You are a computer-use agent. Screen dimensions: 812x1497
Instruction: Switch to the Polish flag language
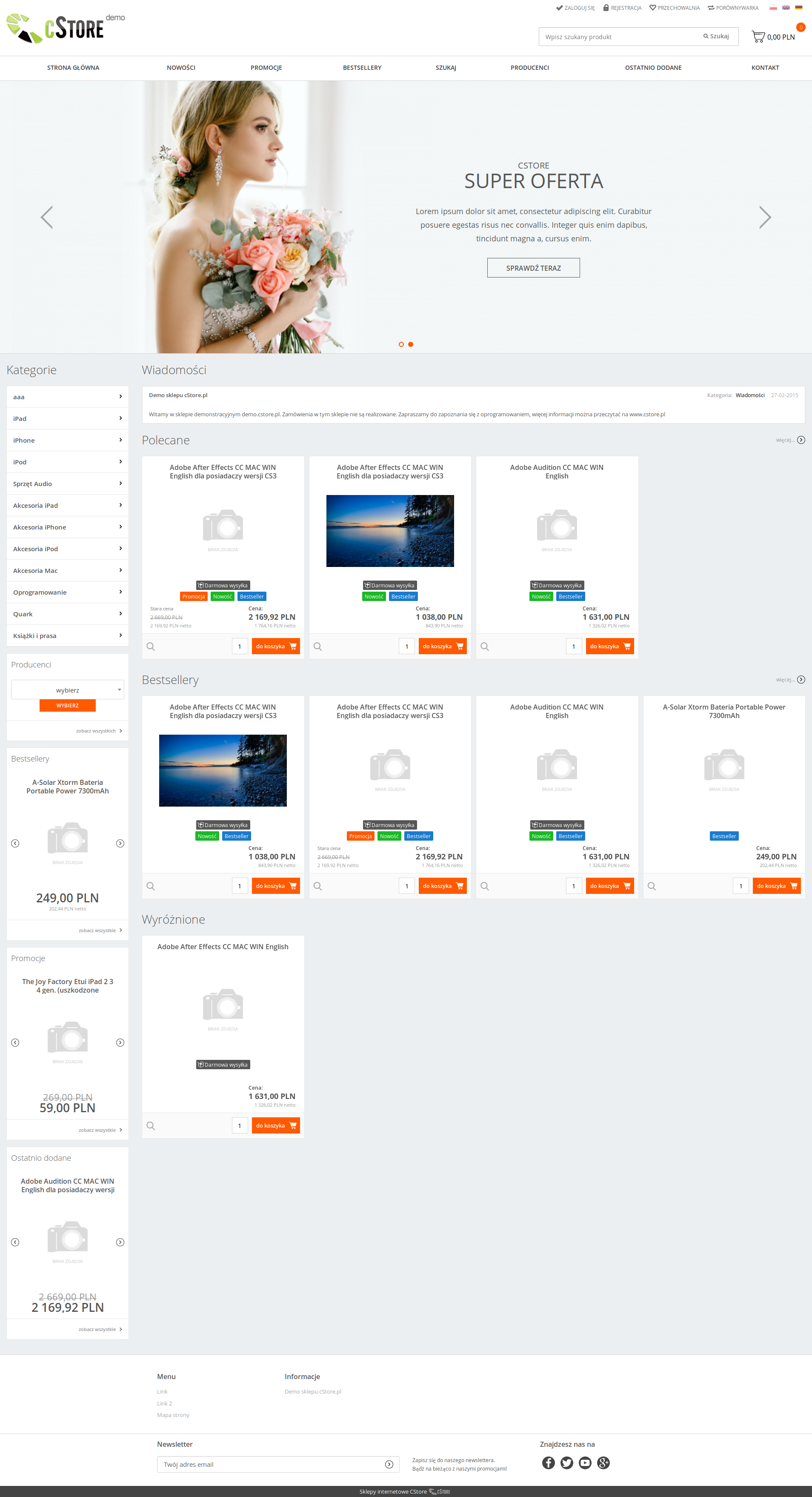[x=773, y=8]
